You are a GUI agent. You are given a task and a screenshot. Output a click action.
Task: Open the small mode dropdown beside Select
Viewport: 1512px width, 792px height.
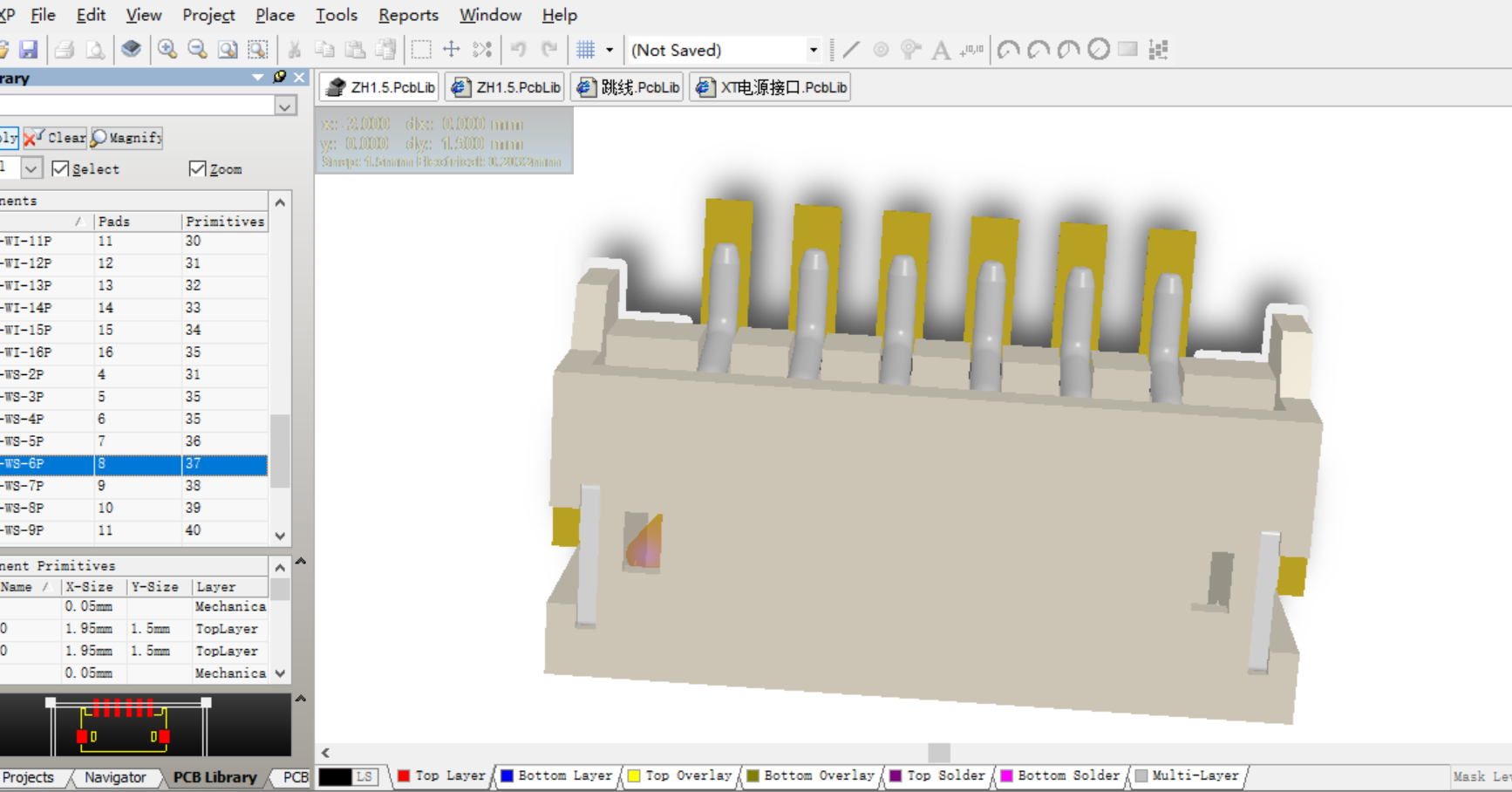[31, 168]
